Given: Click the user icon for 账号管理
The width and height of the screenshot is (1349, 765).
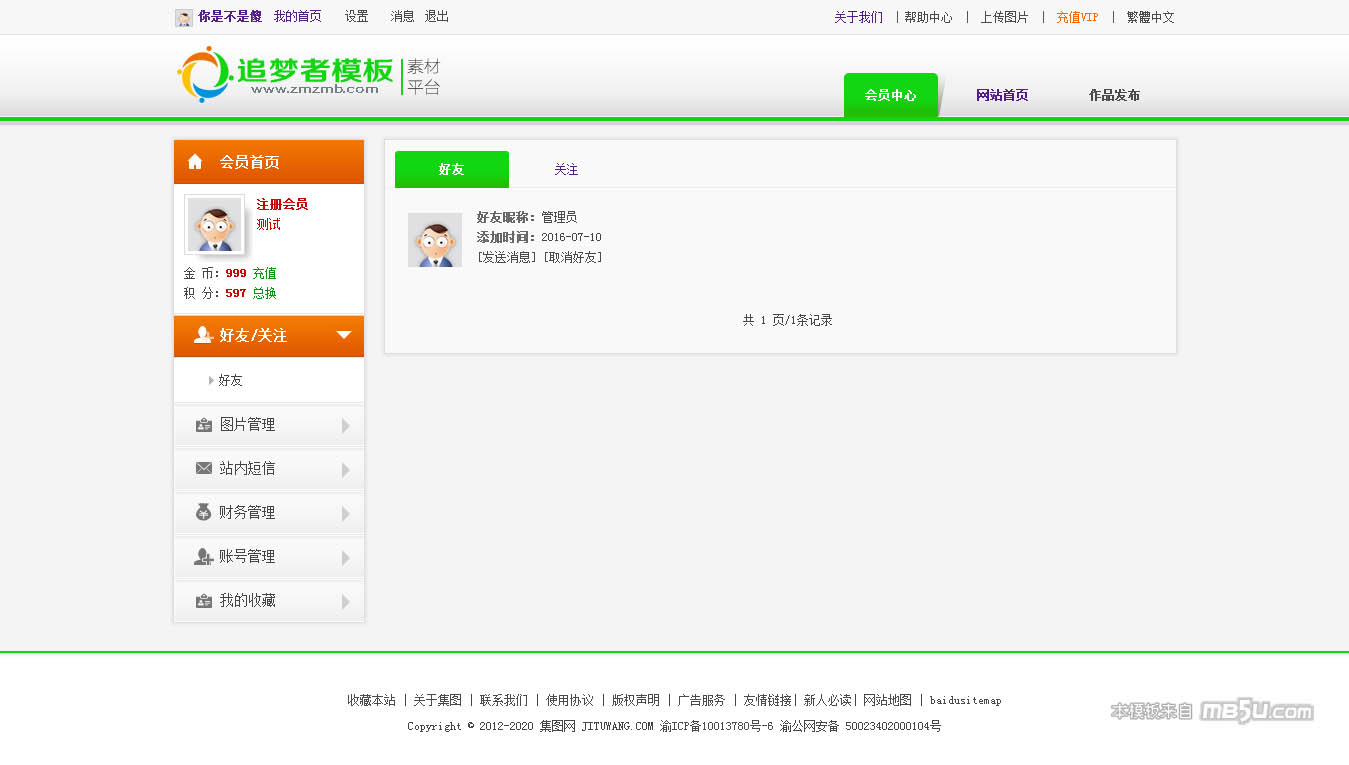Looking at the screenshot, I should click(204, 556).
